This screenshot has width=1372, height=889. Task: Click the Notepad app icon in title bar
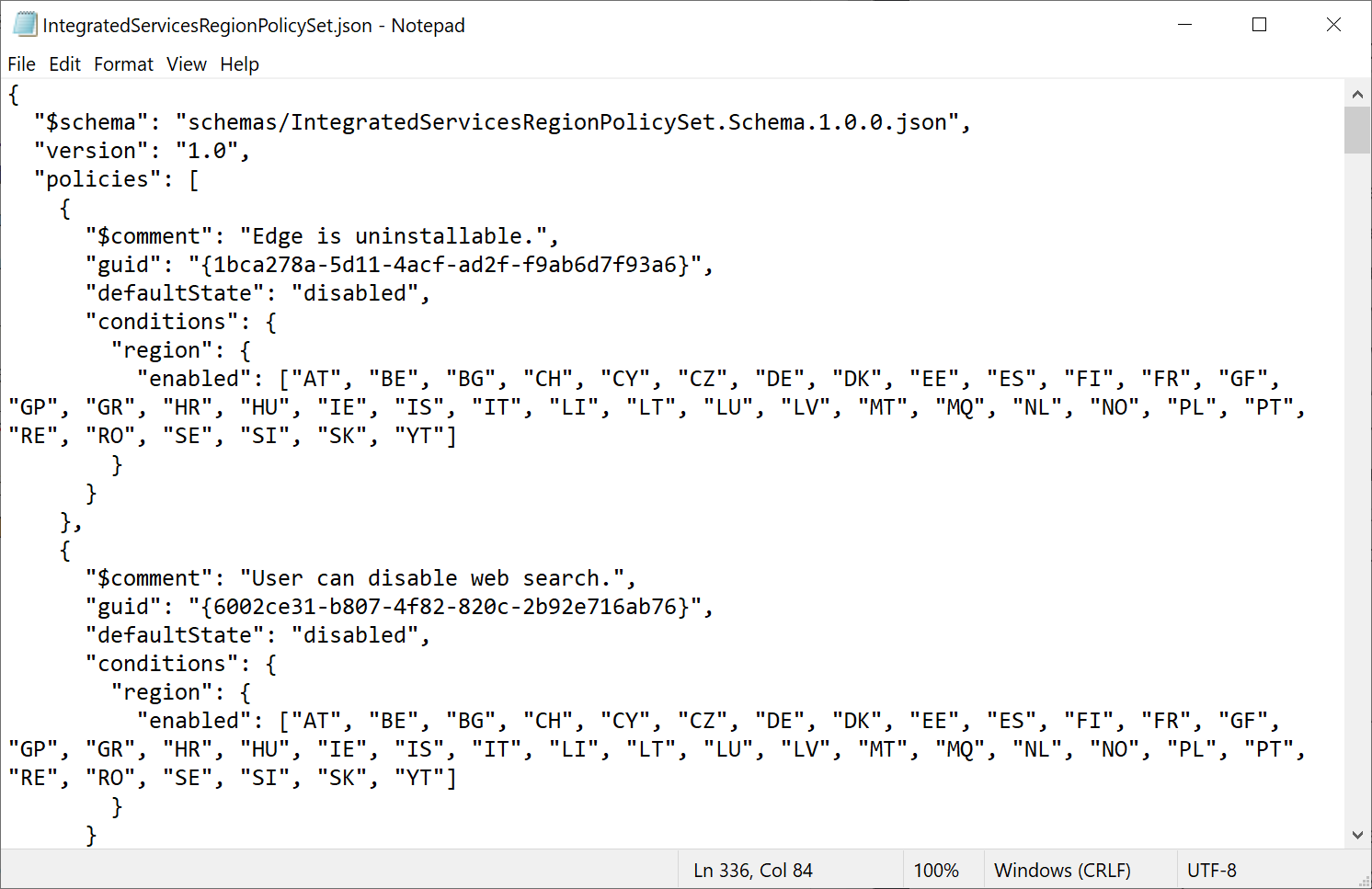click(x=25, y=25)
